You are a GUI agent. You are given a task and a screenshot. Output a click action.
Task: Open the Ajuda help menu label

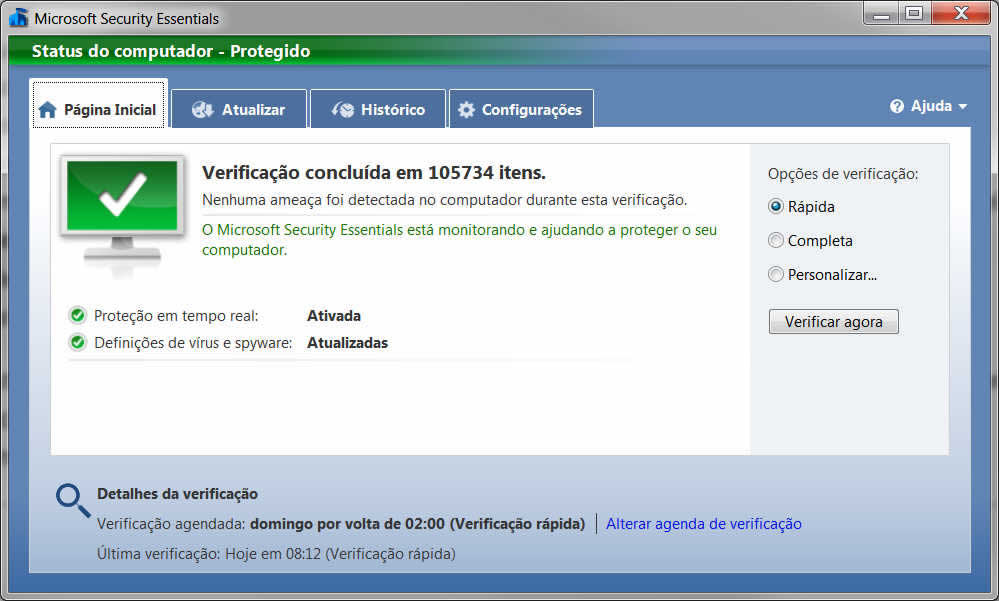click(x=931, y=106)
